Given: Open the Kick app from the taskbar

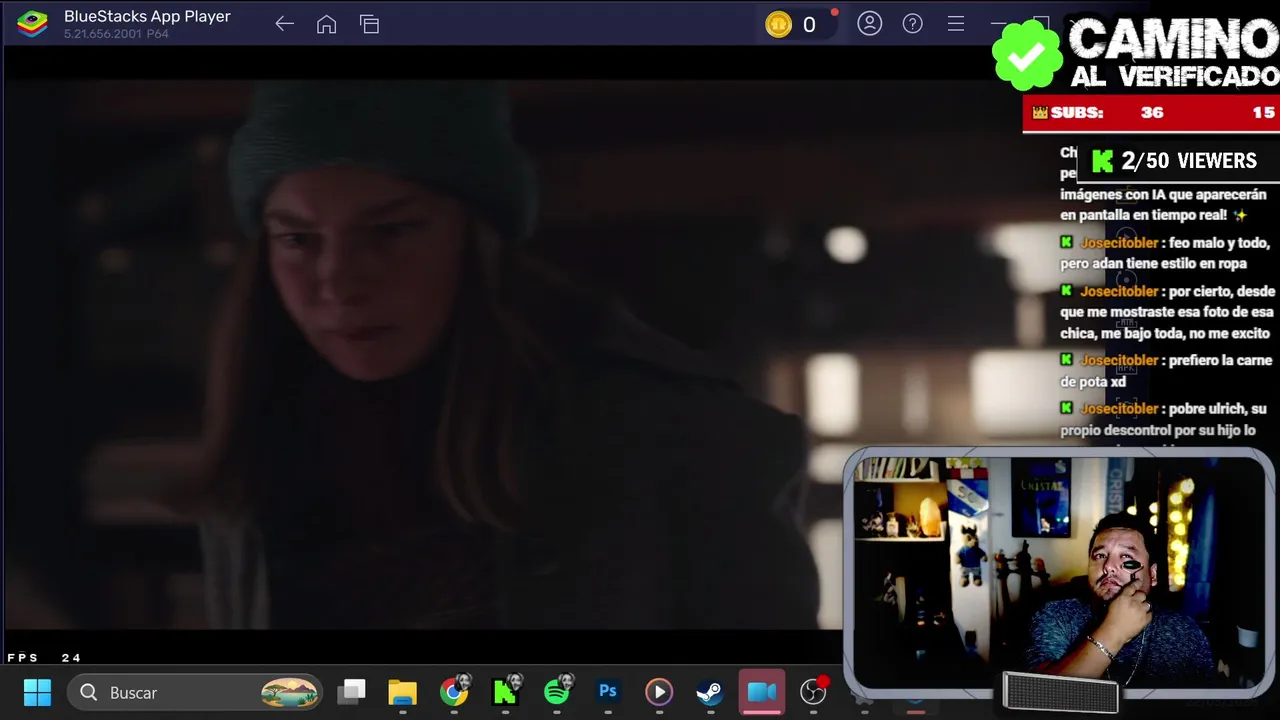Looking at the screenshot, I should pyautogui.click(x=507, y=691).
